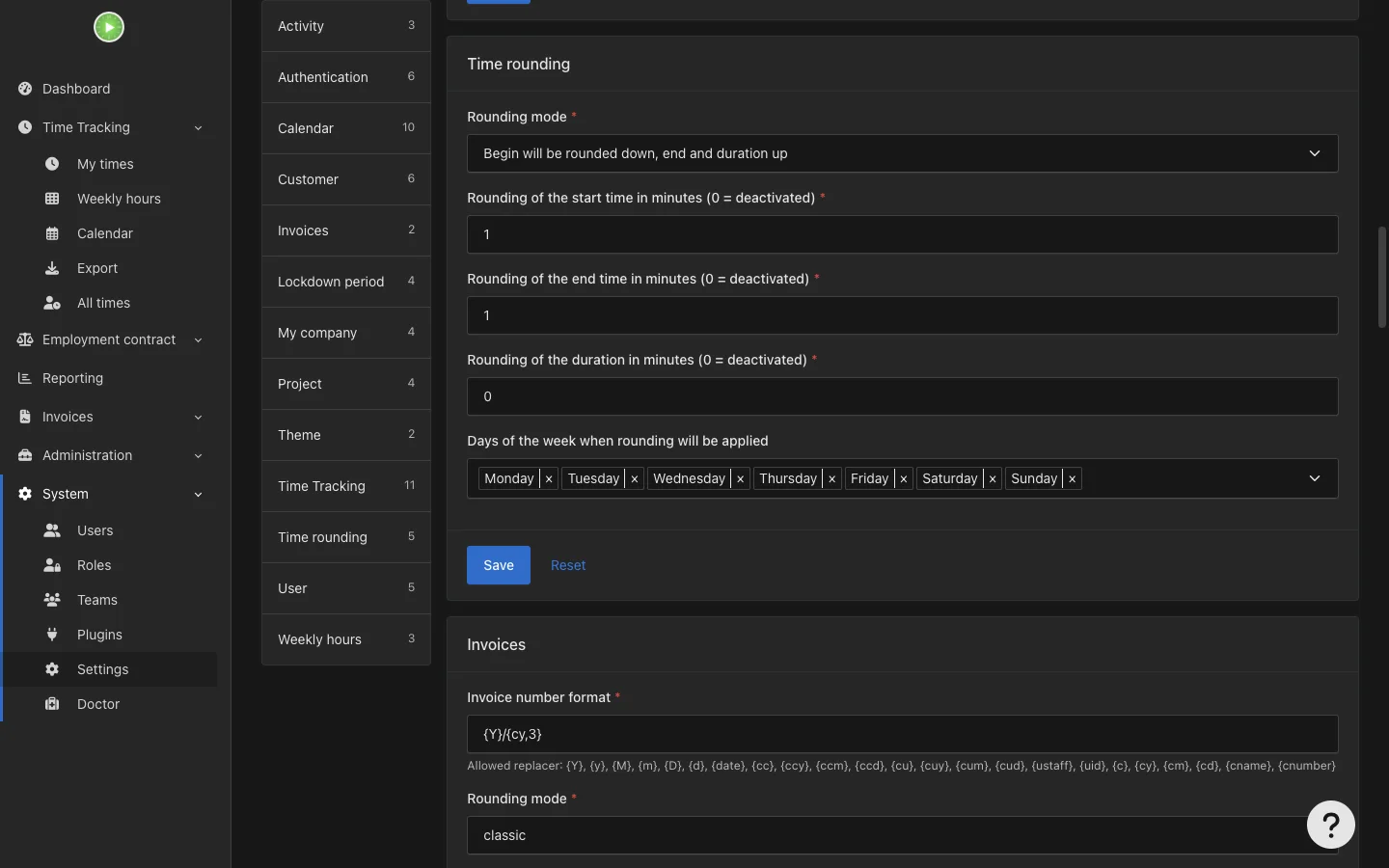The width and height of the screenshot is (1389, 868).
Task: Click the Roles icon in sidebar
Action: tap(52, 565)
